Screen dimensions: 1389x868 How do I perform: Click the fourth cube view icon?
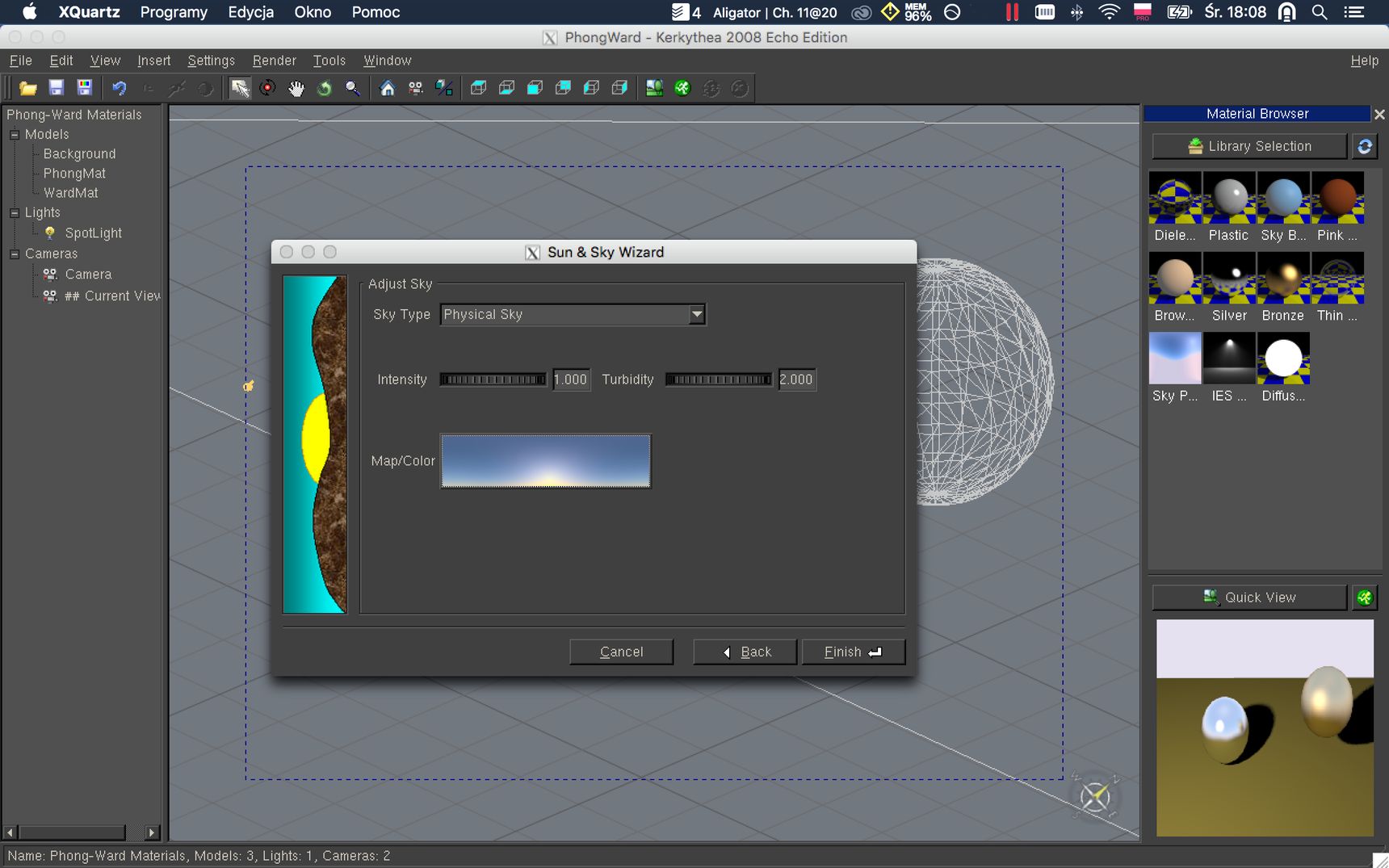pos(563,88)
